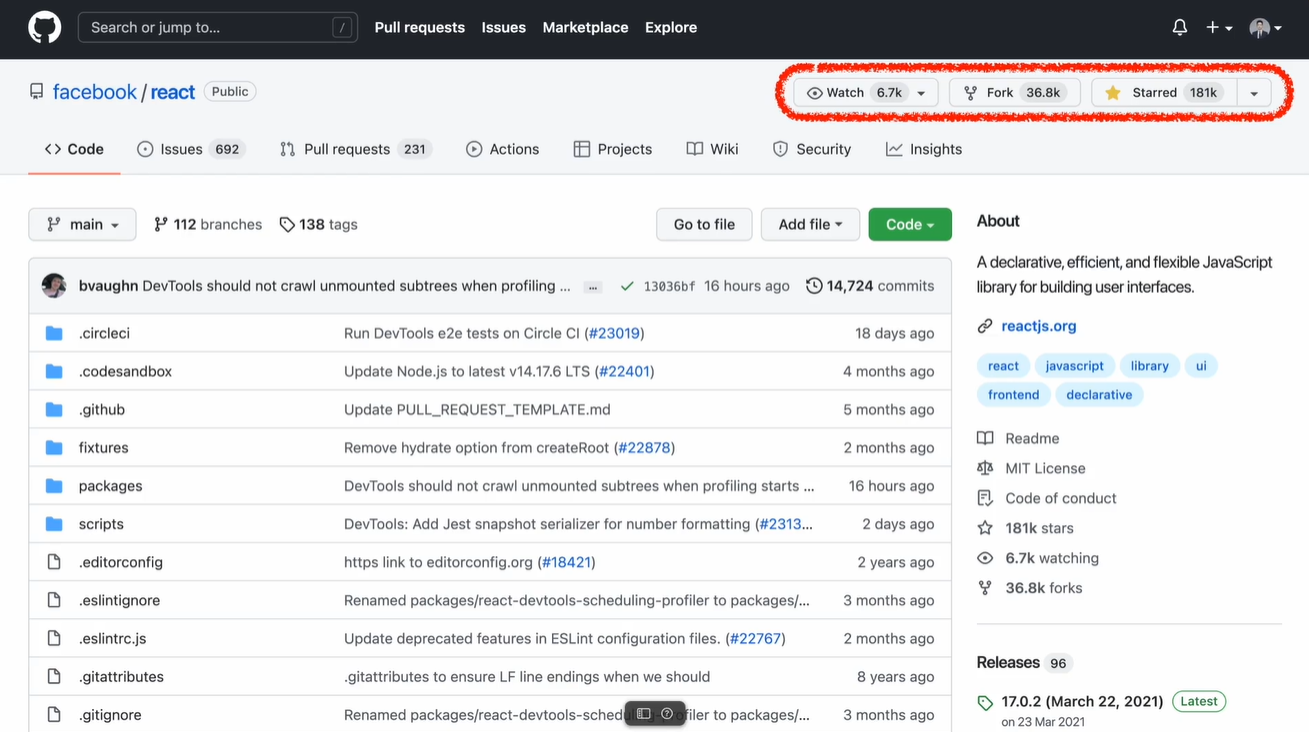
Task: Open Pull requests in top navigation
Action: [420, 27]
